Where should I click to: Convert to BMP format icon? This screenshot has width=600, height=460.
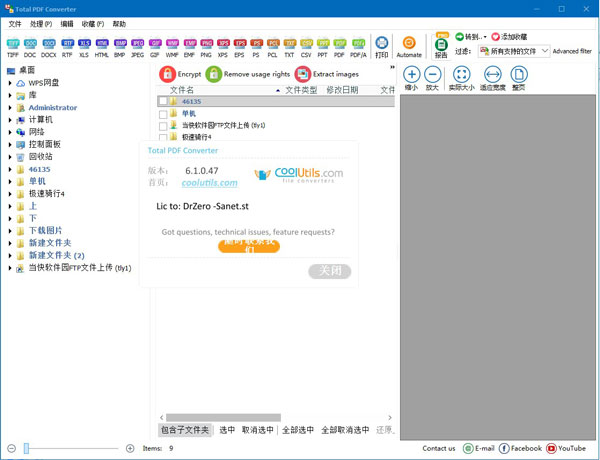(120, 47)
